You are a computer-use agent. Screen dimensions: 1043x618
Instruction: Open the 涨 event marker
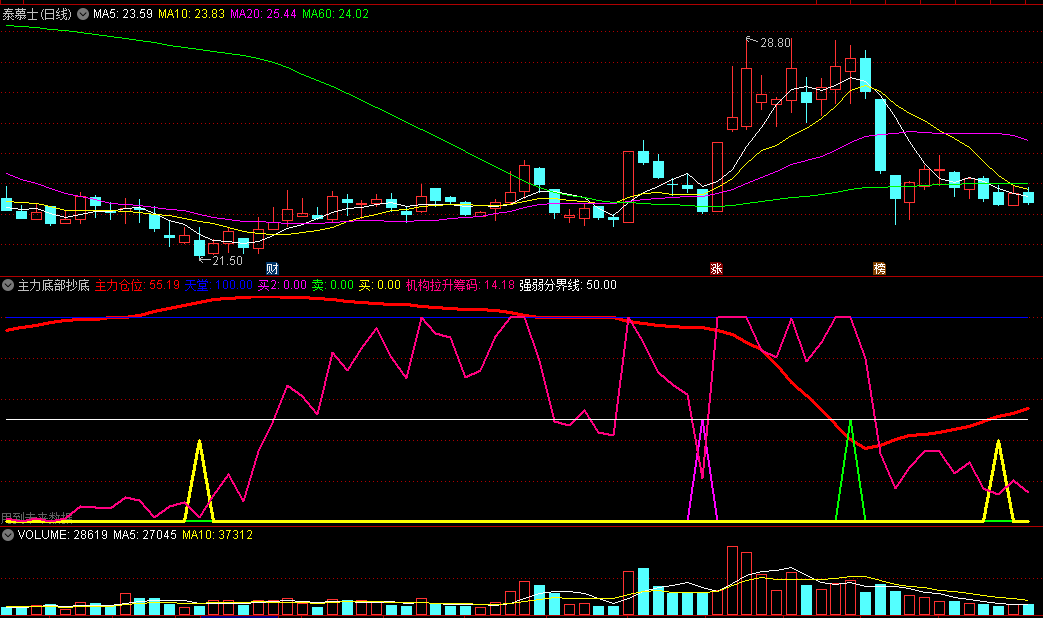coord(716,269)
